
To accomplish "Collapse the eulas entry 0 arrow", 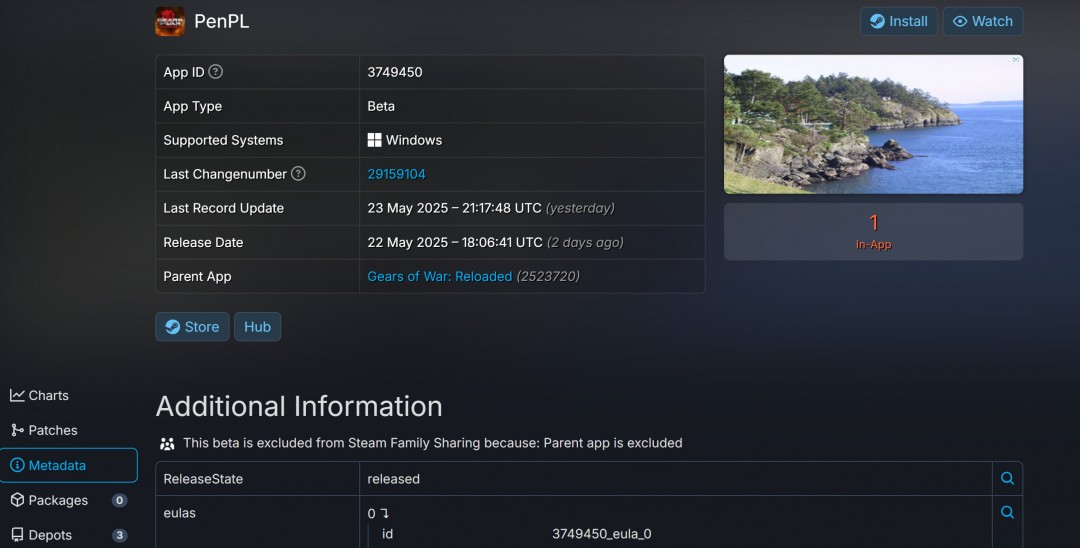I will pyautogui.click(x=383, y=513).
